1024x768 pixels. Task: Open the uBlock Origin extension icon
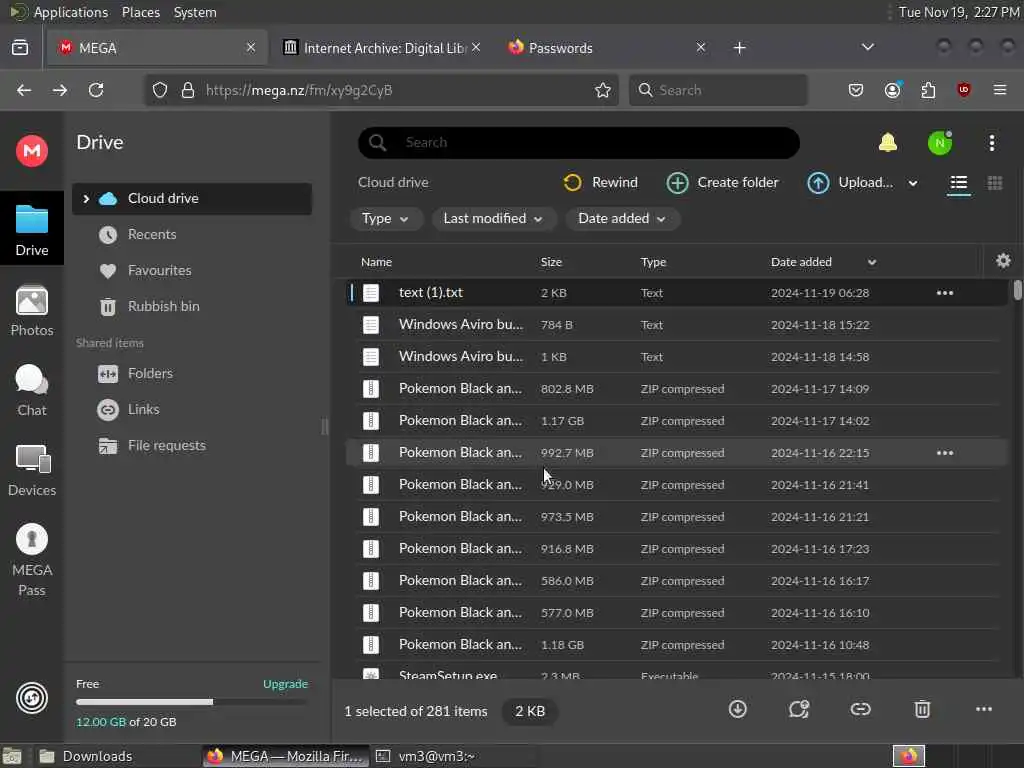point(963,90)
